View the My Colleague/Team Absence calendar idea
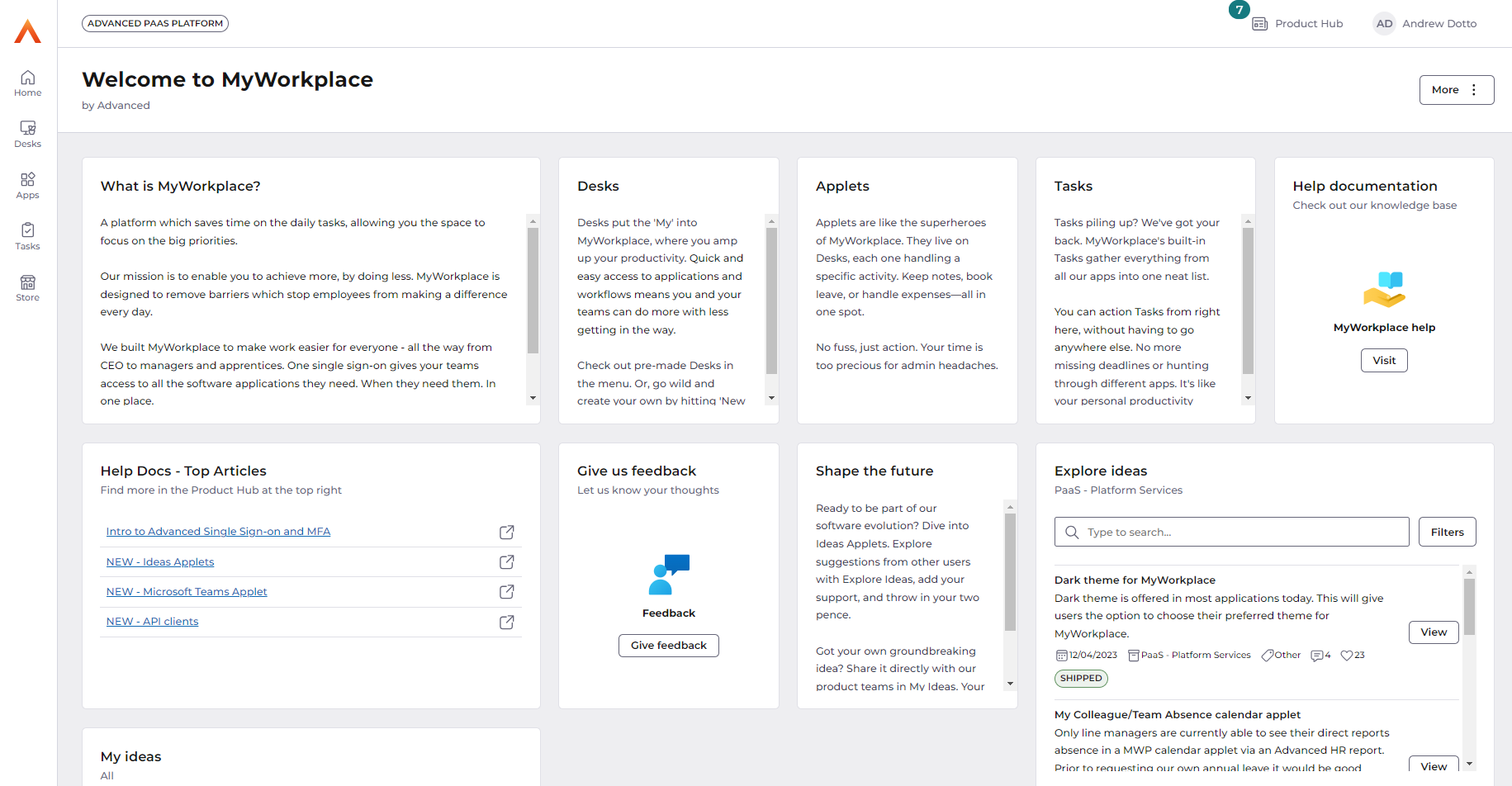The image size is (1512, 786). pos(1434,766)
